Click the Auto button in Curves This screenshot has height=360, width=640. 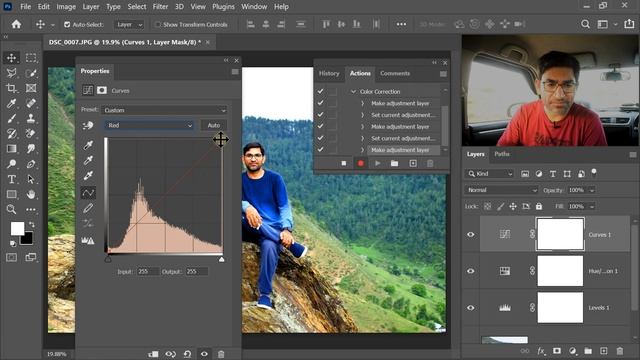(x=213, y=125)
